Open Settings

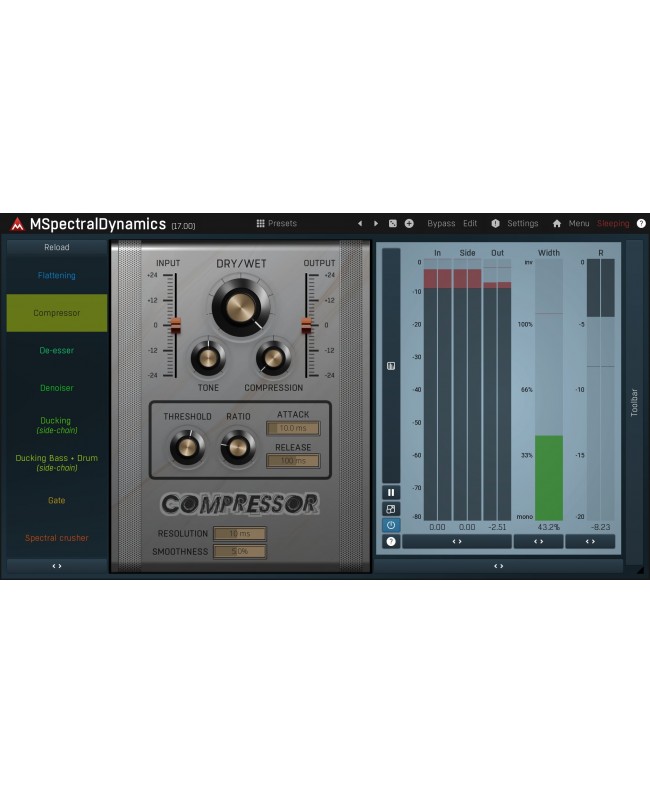(522, 223)
